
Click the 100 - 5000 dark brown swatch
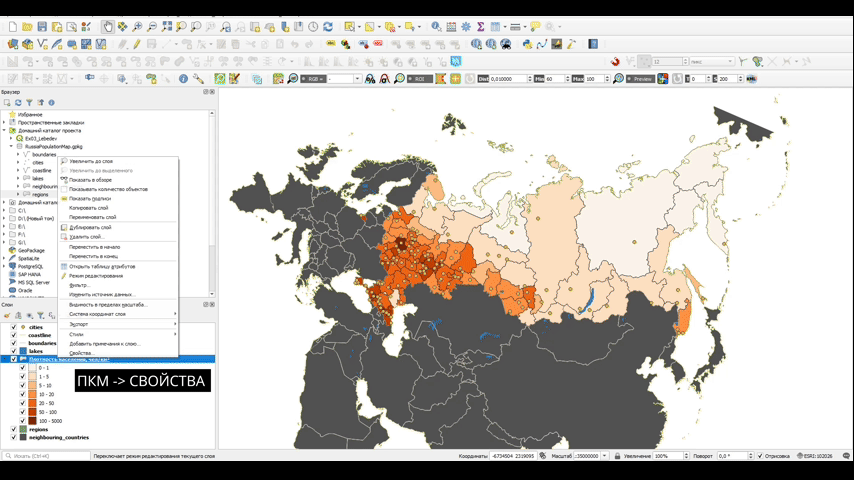click(31, 420)
